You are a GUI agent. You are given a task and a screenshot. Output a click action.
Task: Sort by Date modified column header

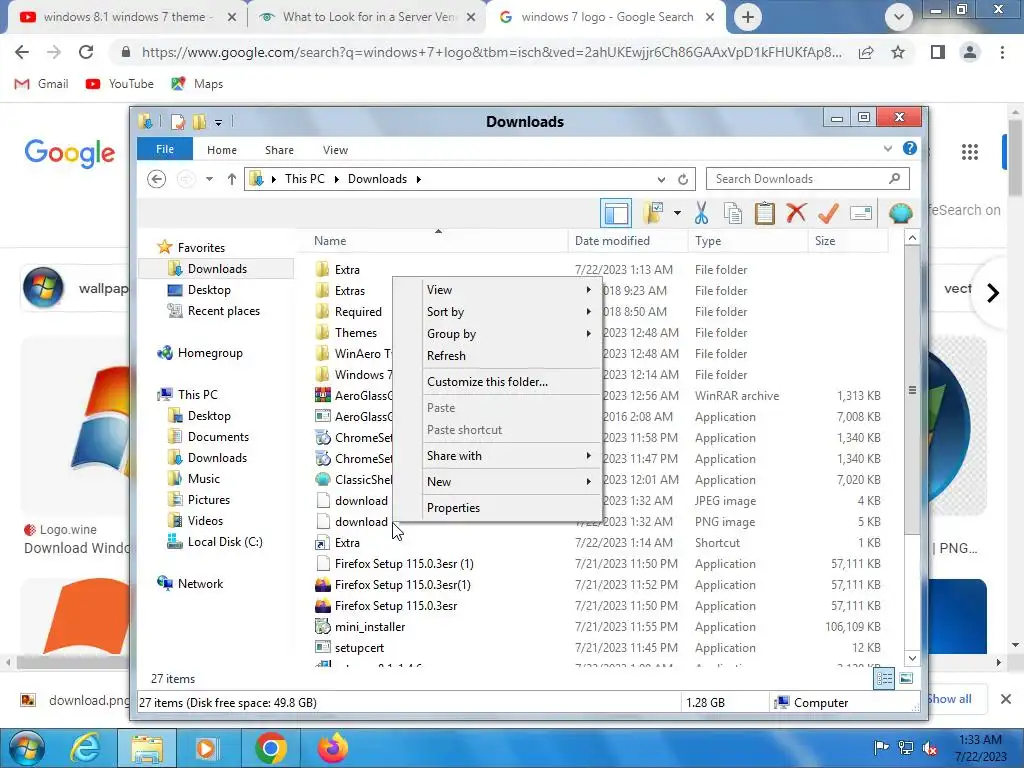[x=628, y=241]
